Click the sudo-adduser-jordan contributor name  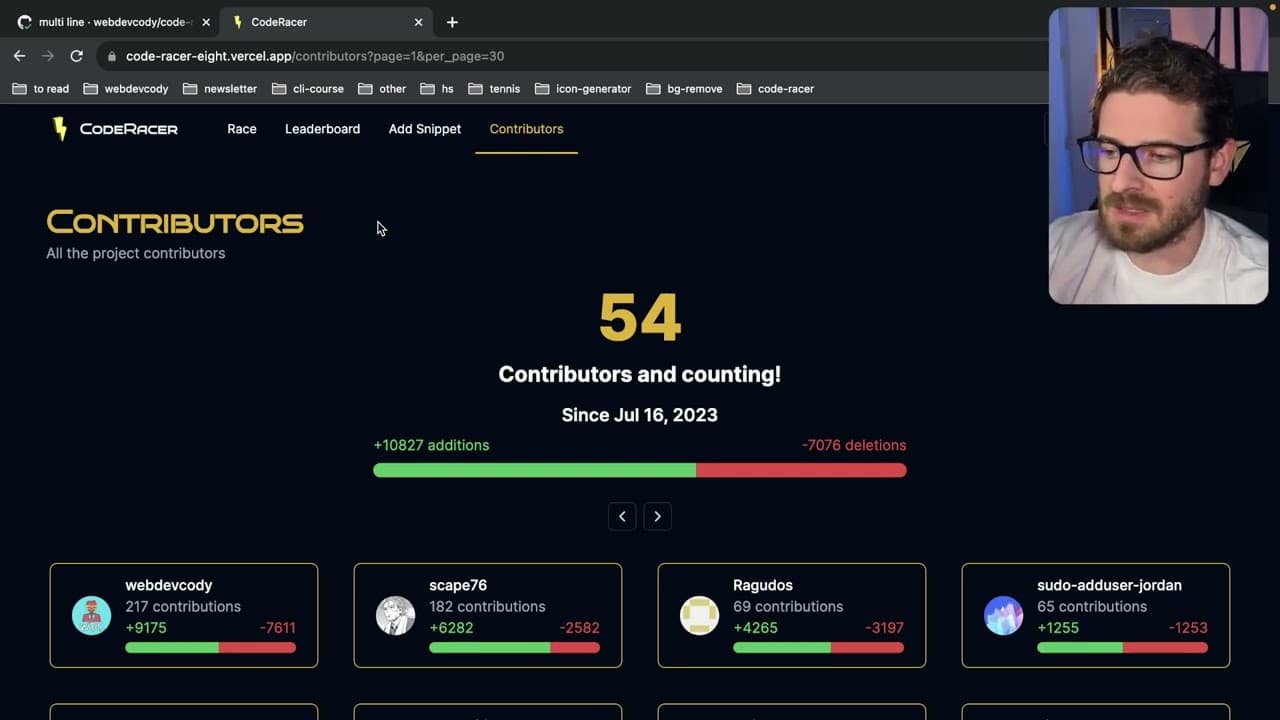(x=1109, y=585)
